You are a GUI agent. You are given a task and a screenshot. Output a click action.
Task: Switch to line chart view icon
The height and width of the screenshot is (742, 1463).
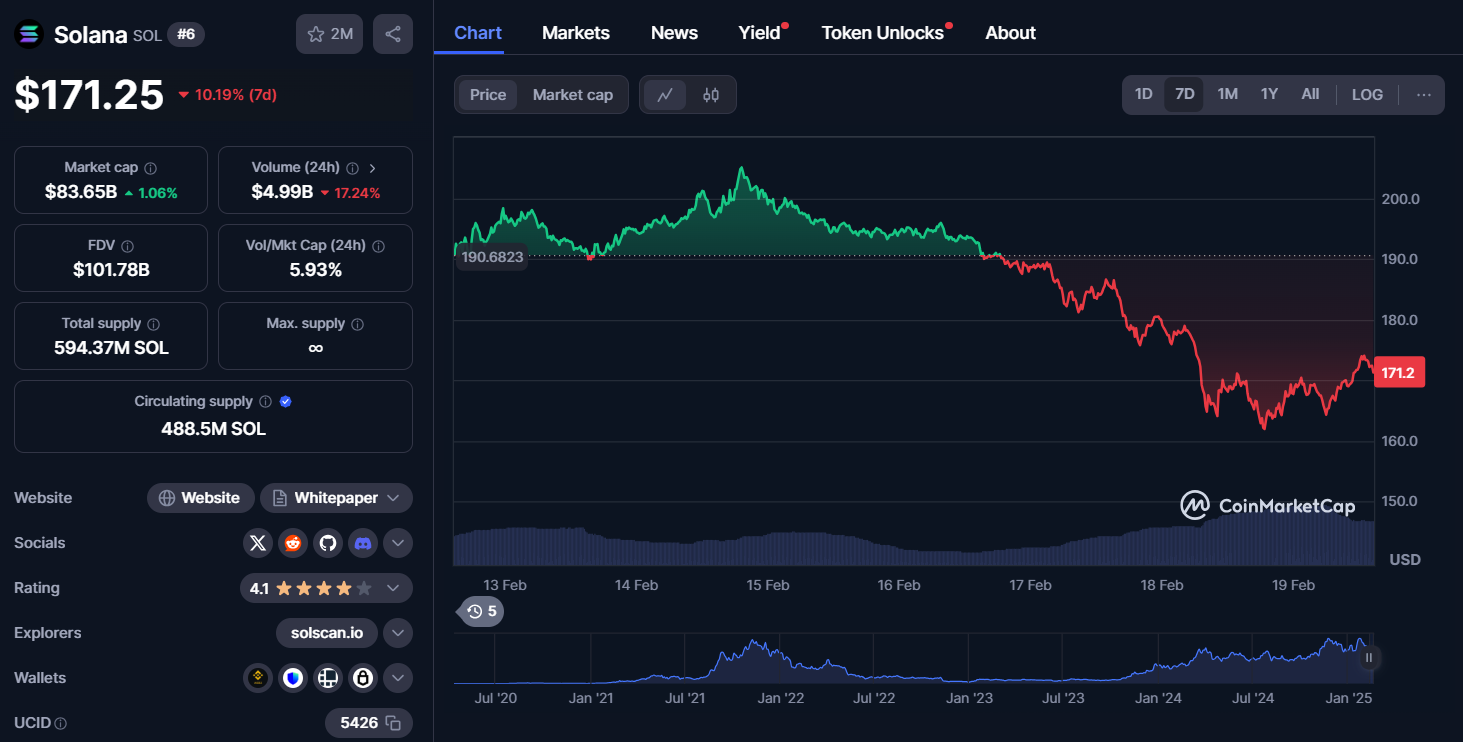[665, 95]
